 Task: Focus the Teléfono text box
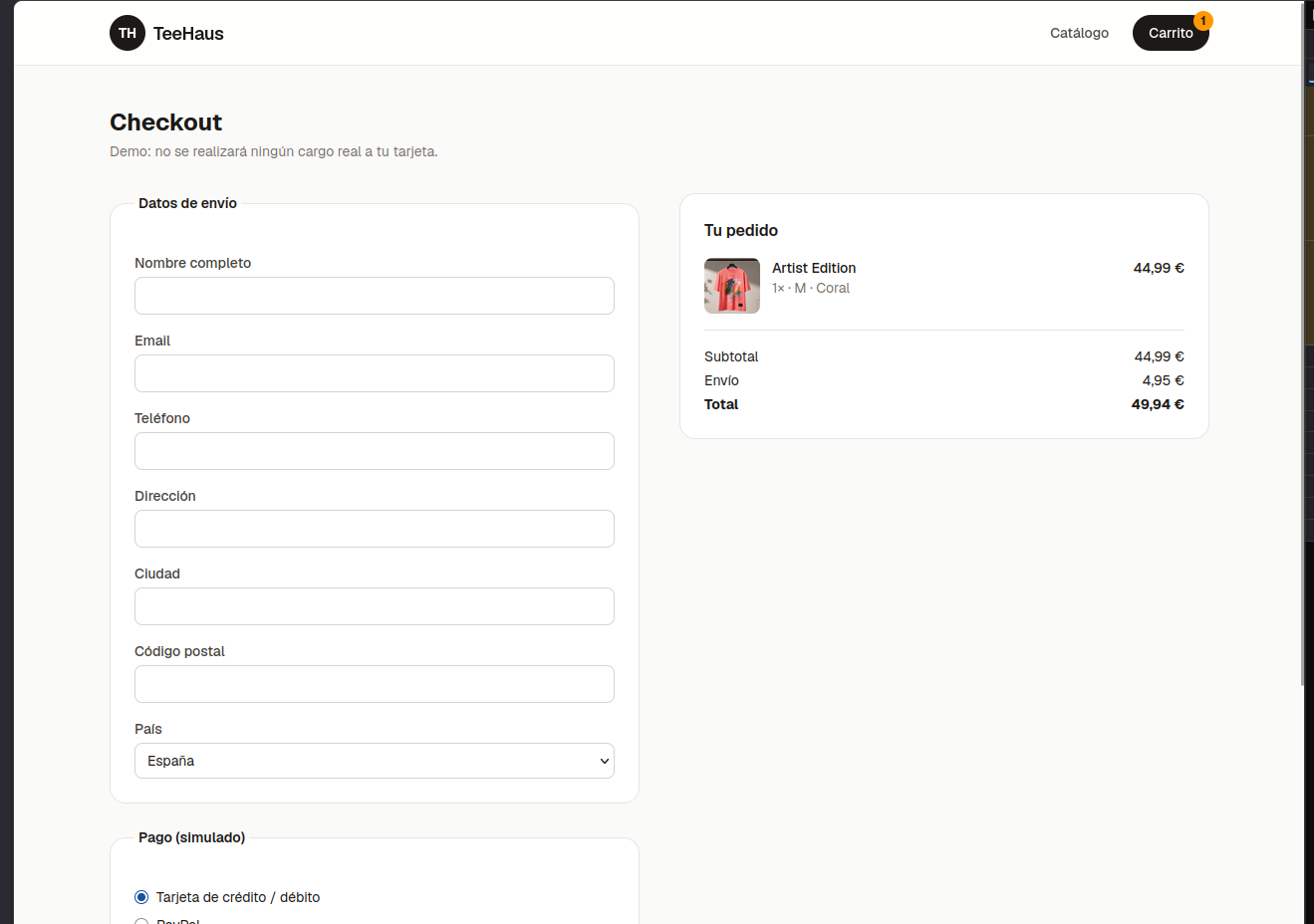(375, 451)
